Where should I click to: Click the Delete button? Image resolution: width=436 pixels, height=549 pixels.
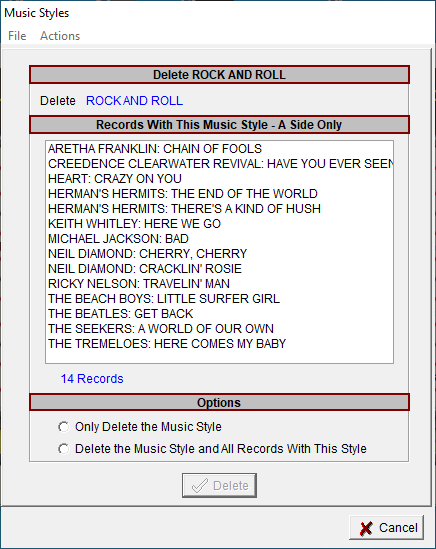pos(219,485)
